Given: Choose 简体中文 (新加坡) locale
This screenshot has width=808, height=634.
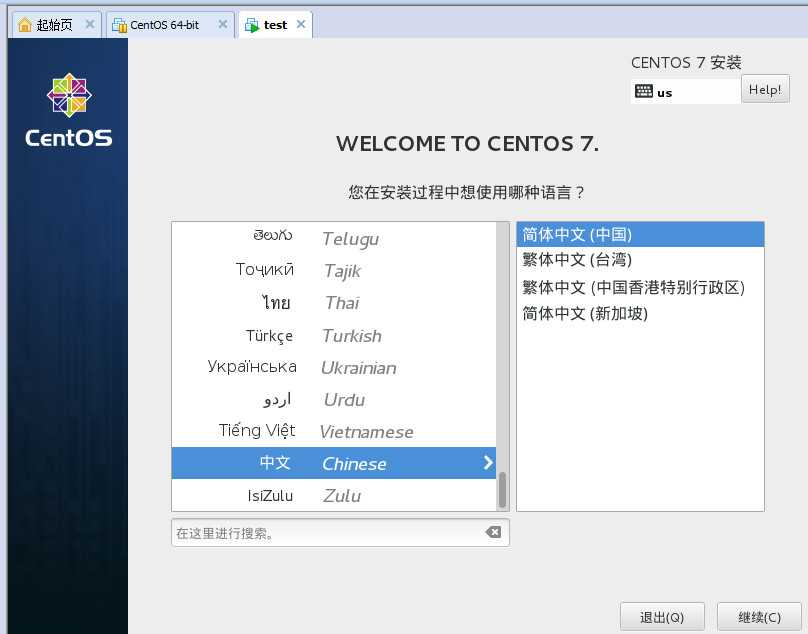Looking at the screenshot, I should (x=640, y=313).
